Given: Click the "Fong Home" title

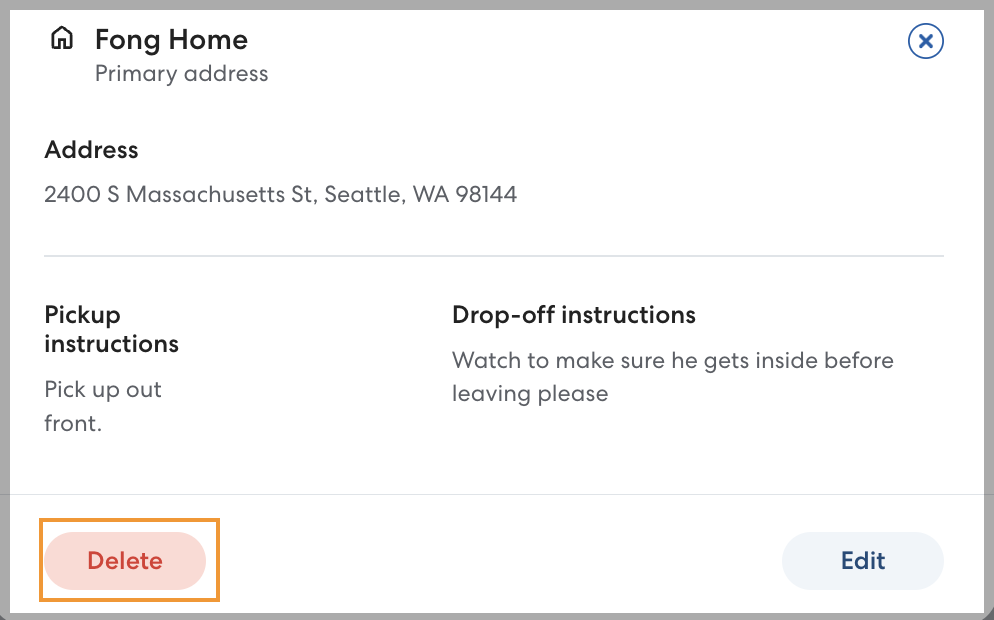Looking at the screenshot, I should pyautogui.click(x=171, y=40).
